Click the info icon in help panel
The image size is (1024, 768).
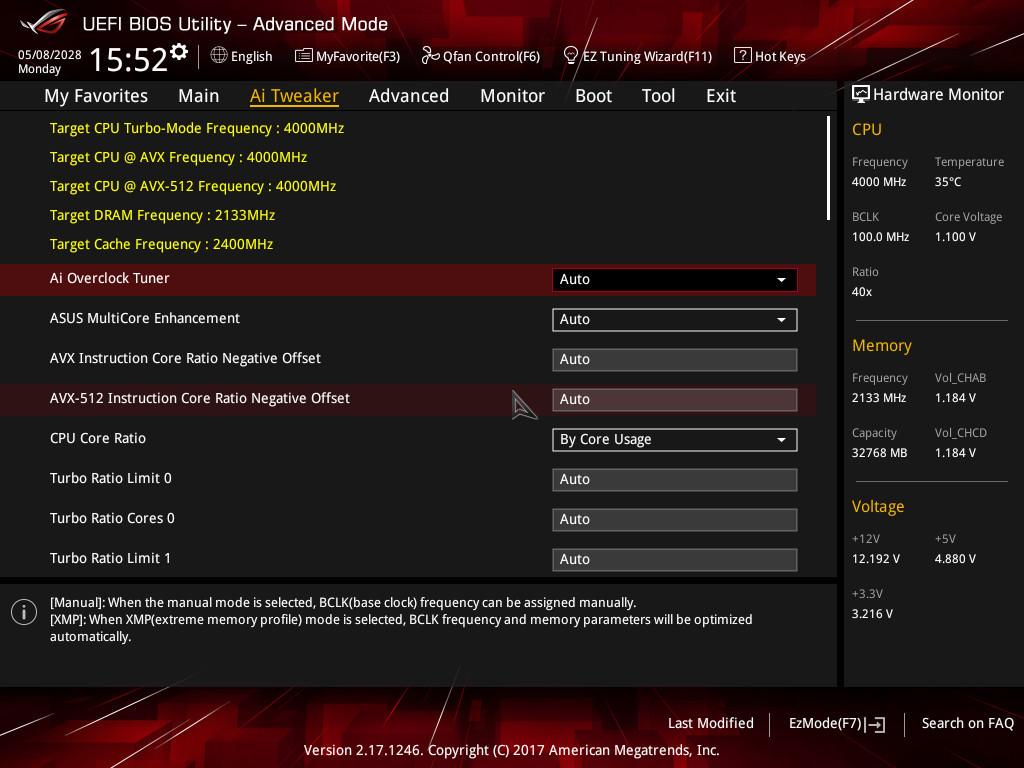[x=24, y=612]
